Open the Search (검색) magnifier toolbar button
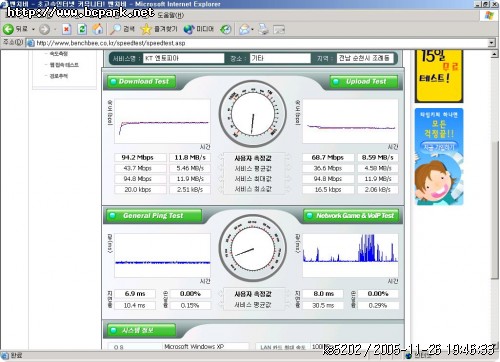The width and height of the screenshot is (500, 362). click(122, 29)
